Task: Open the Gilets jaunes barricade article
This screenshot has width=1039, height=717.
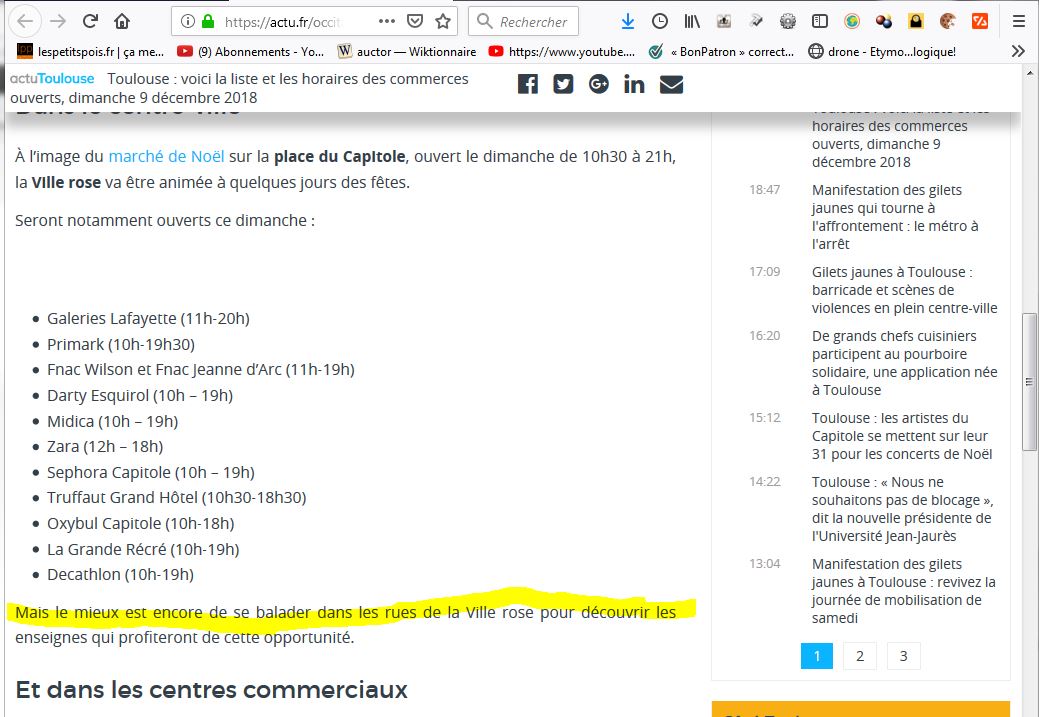Action: (x=904, y=290)
